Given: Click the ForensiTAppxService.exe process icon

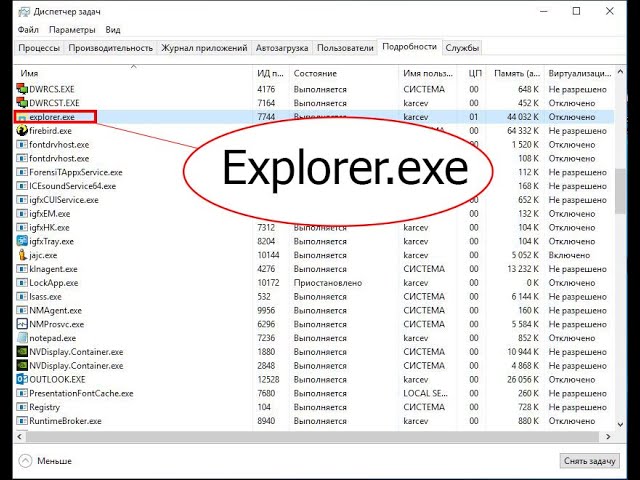Looking at the screenshot, I should coord(22,172).
